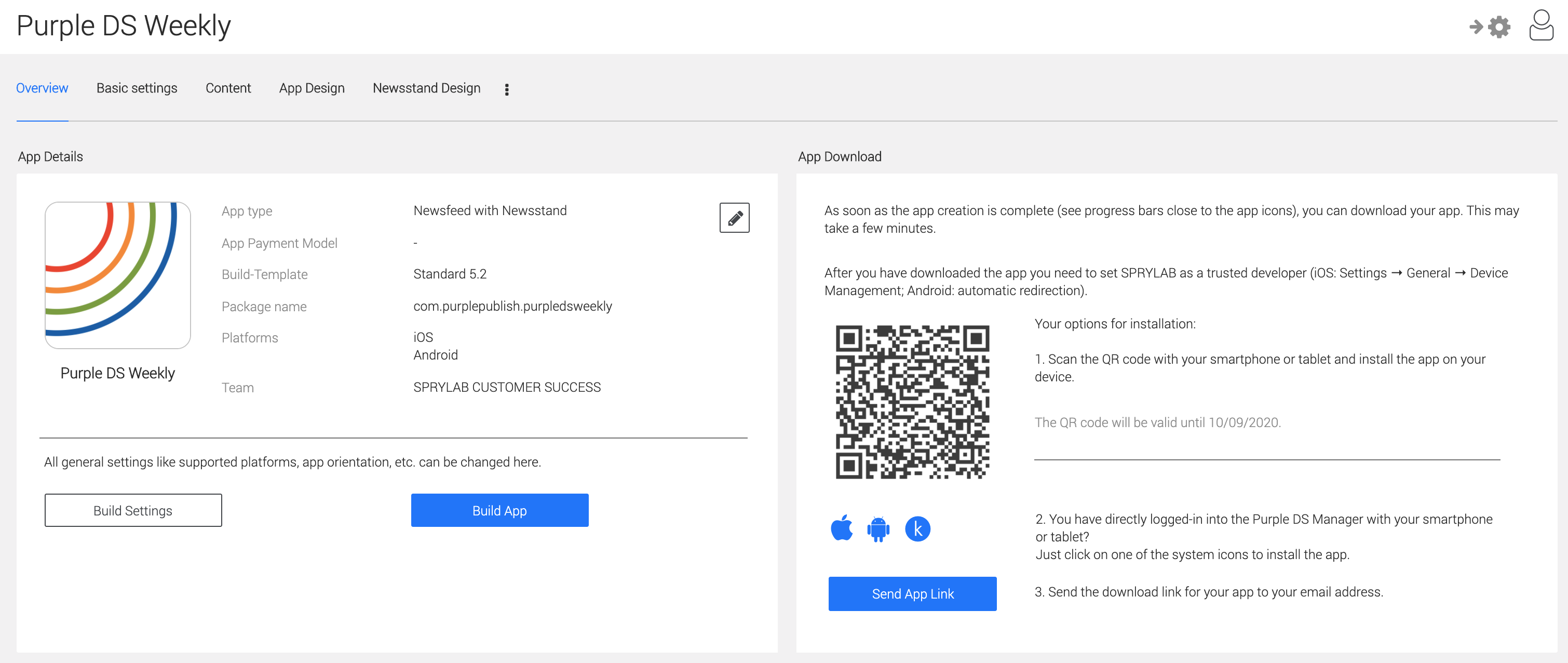The image size is (1568, 663).
Task: Click the pencil edit icon in App Details
Action: 734,218
